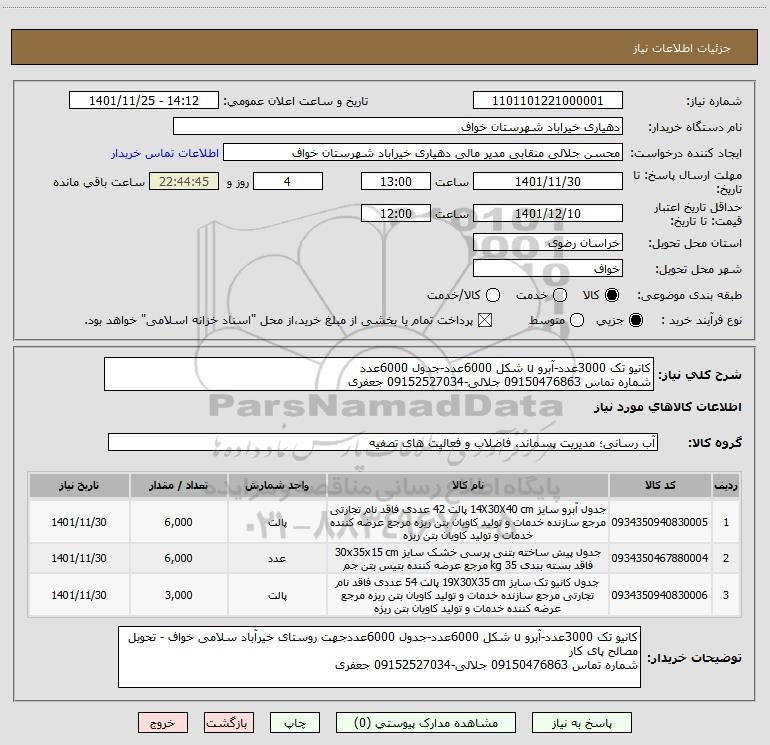Image resolution: width=770 pixels, height=745 pixels.
Task: Select the کالا/خدمت radio button
Action: 493,295
